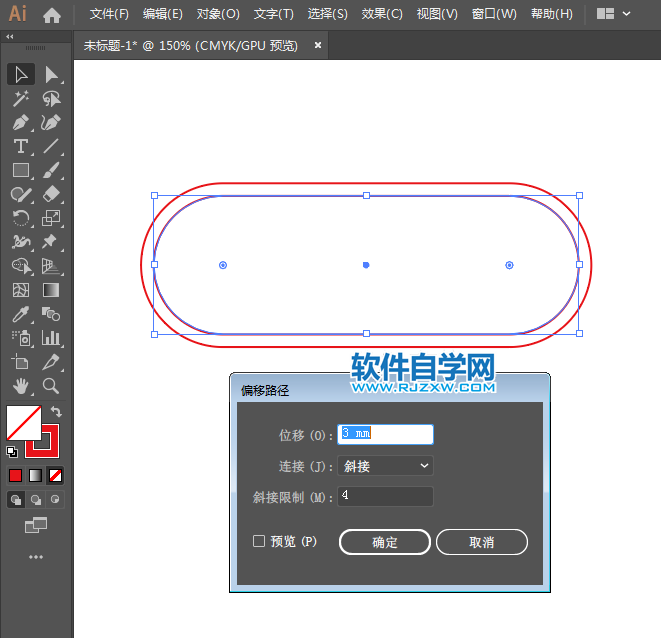Viewport: 661px width, 638px height.
Task: Select the Curvature tool
Action: click(51, 123)
